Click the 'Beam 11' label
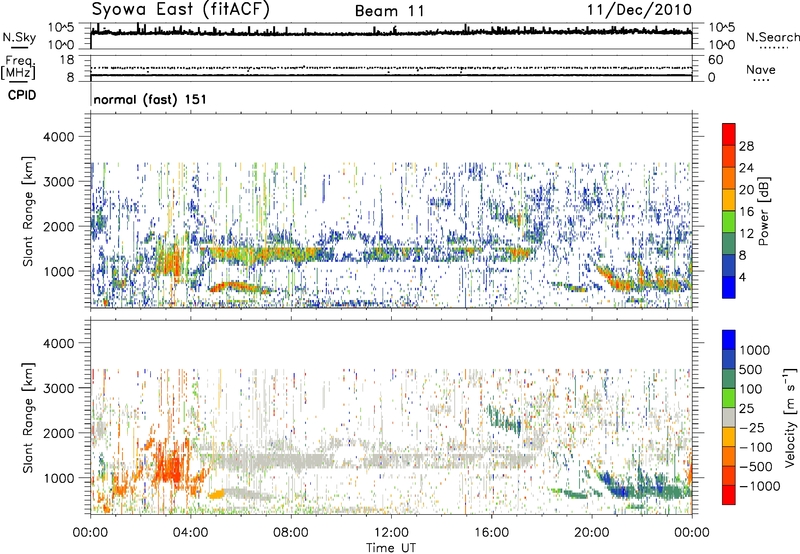 [390, 11]
